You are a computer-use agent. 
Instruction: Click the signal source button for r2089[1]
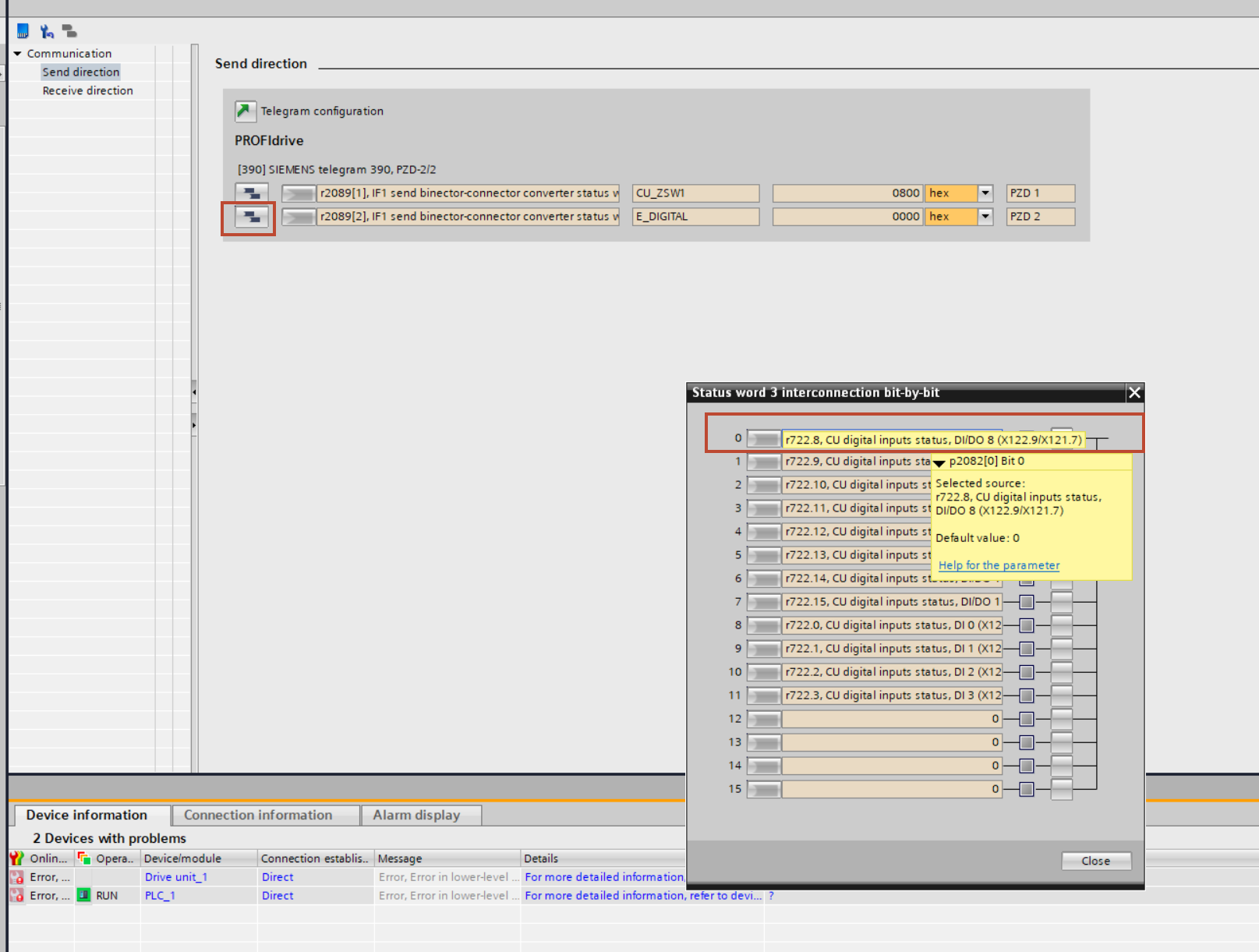tap(299, 193)
